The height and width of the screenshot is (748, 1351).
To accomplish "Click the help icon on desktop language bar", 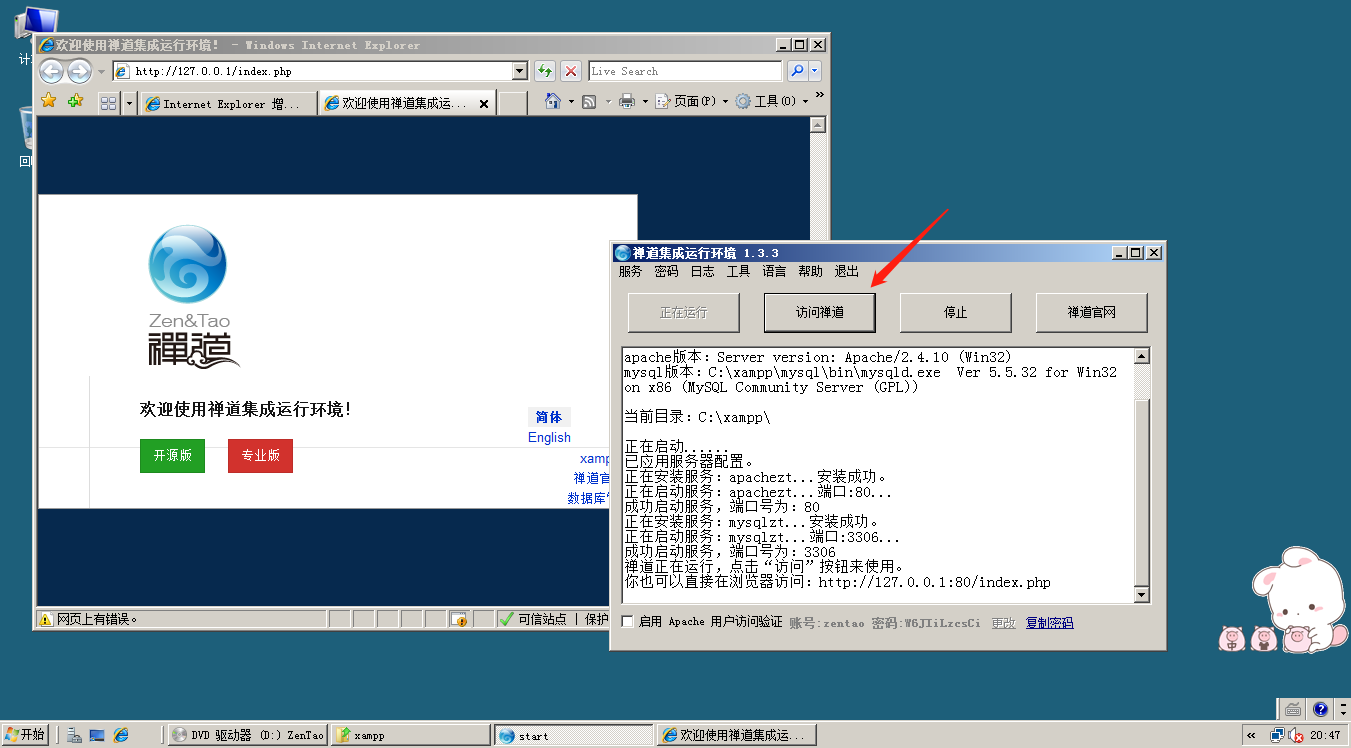I will pyautogui.click(x=1320, y=709).
